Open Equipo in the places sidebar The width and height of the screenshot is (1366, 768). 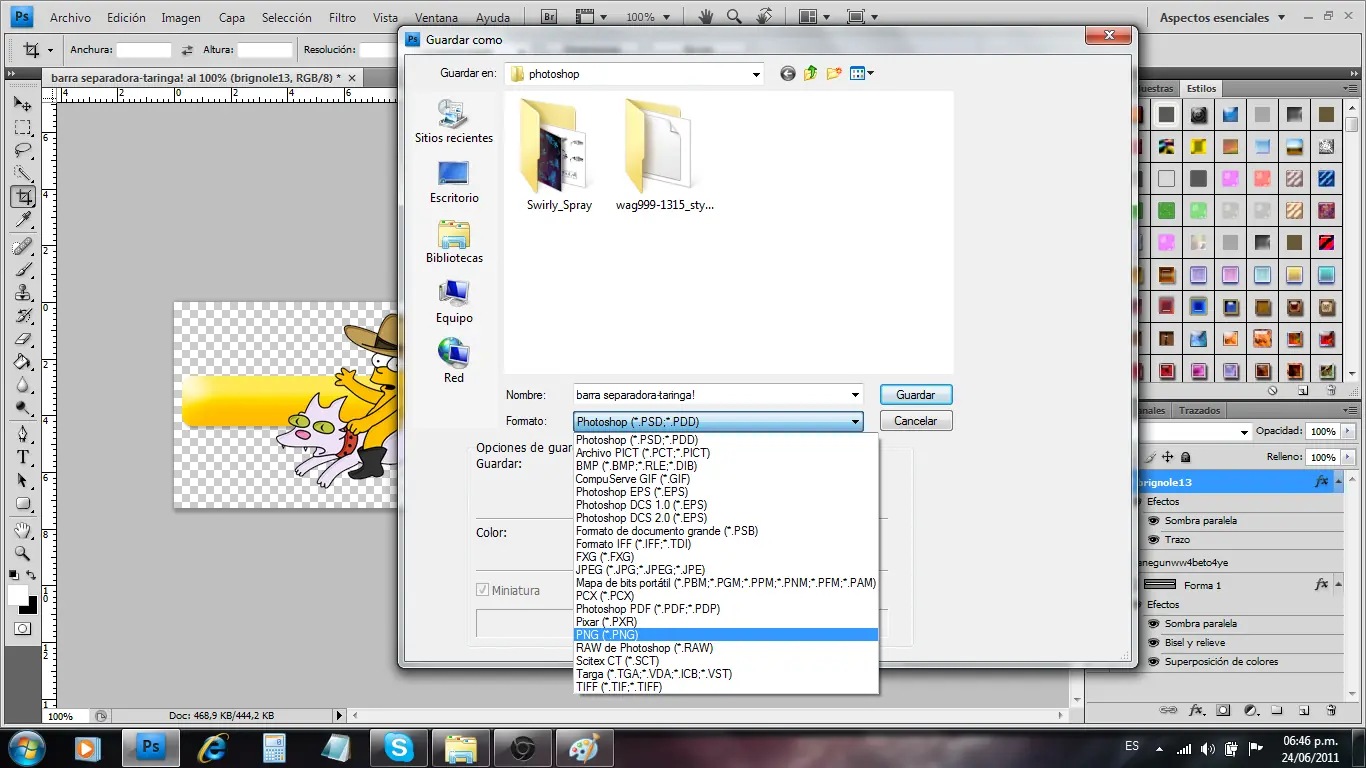tap(454, 301)
